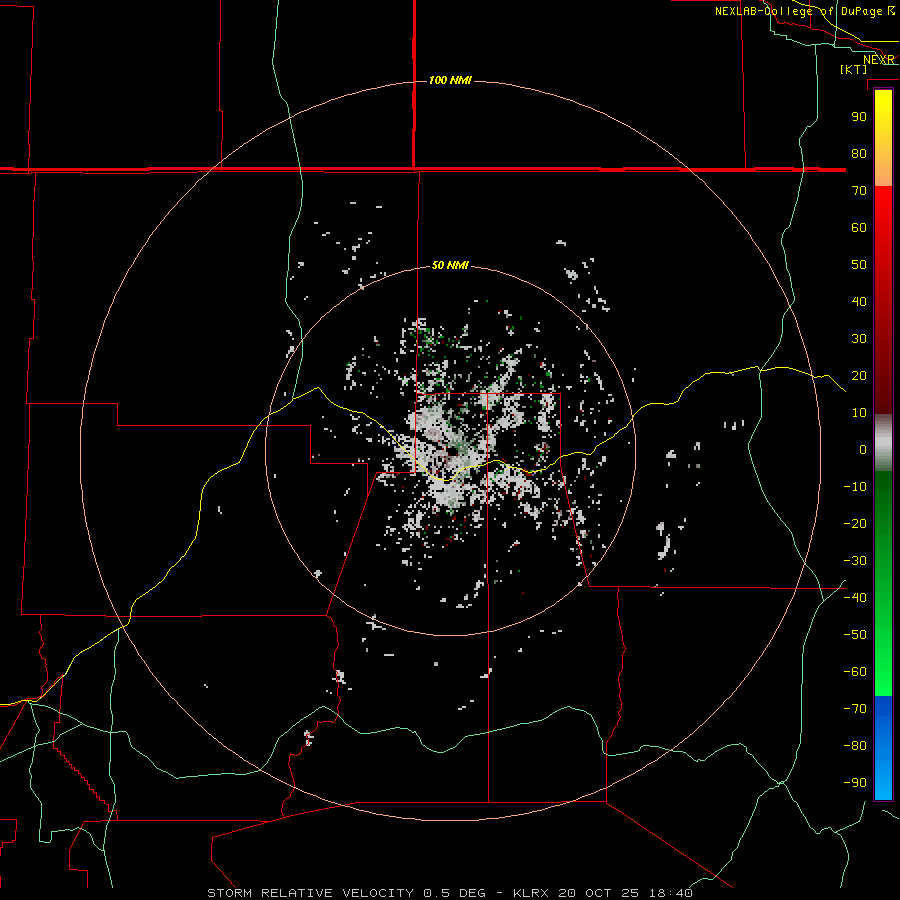900x900 pixels.
Task: Click the 50 value on velocity scale
Action: (859, 265)
